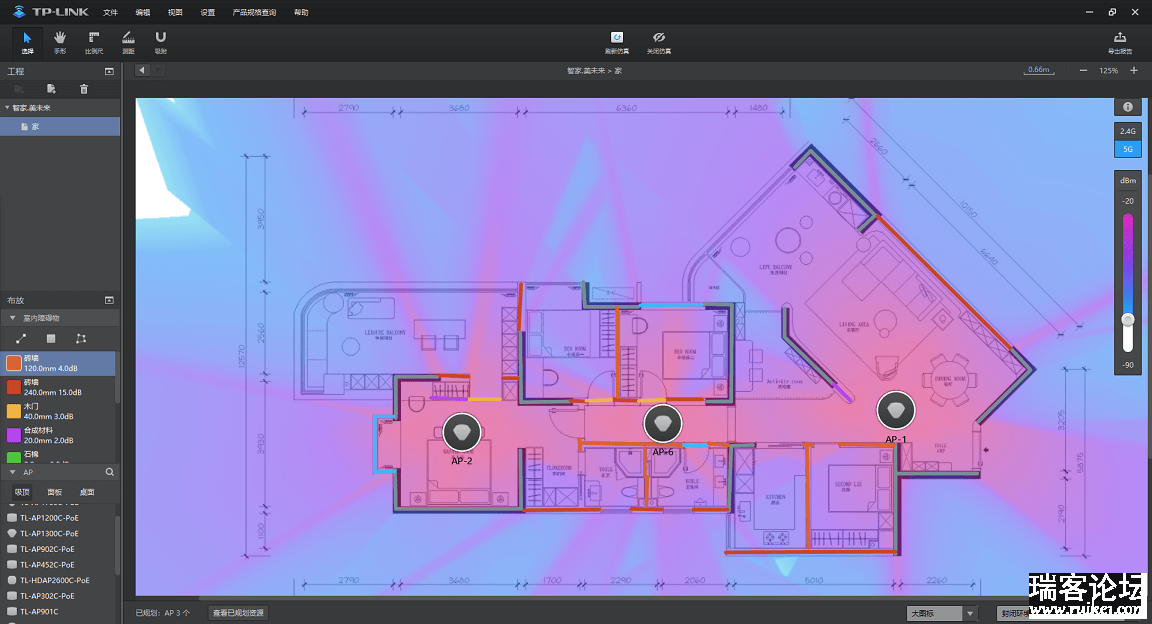1152x624 pixels.
Task: Select the line wall drawing tool
Action: (x=21, y=339)
